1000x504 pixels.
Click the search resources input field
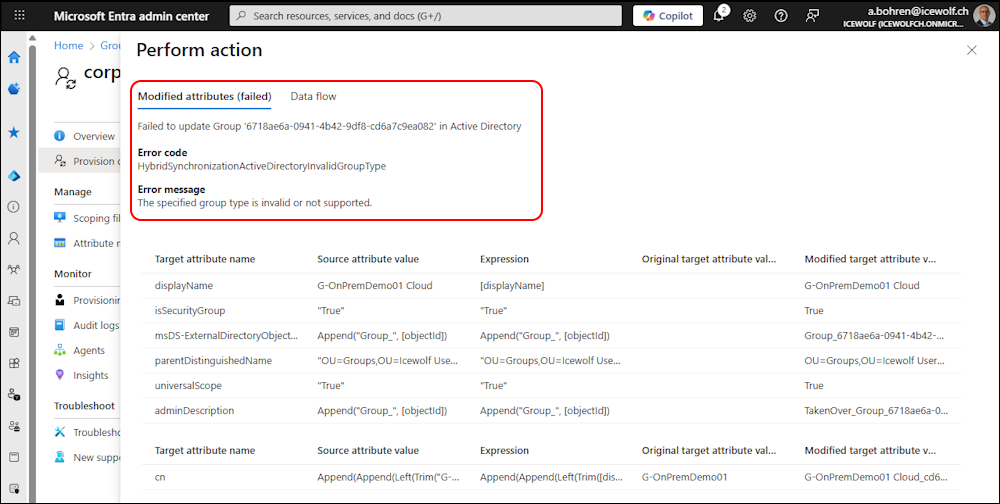[x=425, y=16]
